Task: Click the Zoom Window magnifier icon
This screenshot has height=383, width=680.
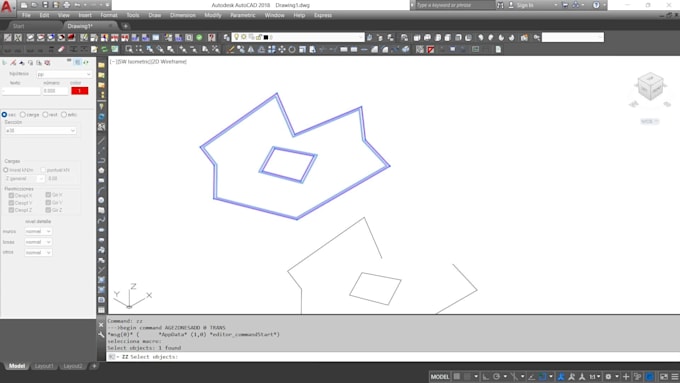Action: point(129,49)
